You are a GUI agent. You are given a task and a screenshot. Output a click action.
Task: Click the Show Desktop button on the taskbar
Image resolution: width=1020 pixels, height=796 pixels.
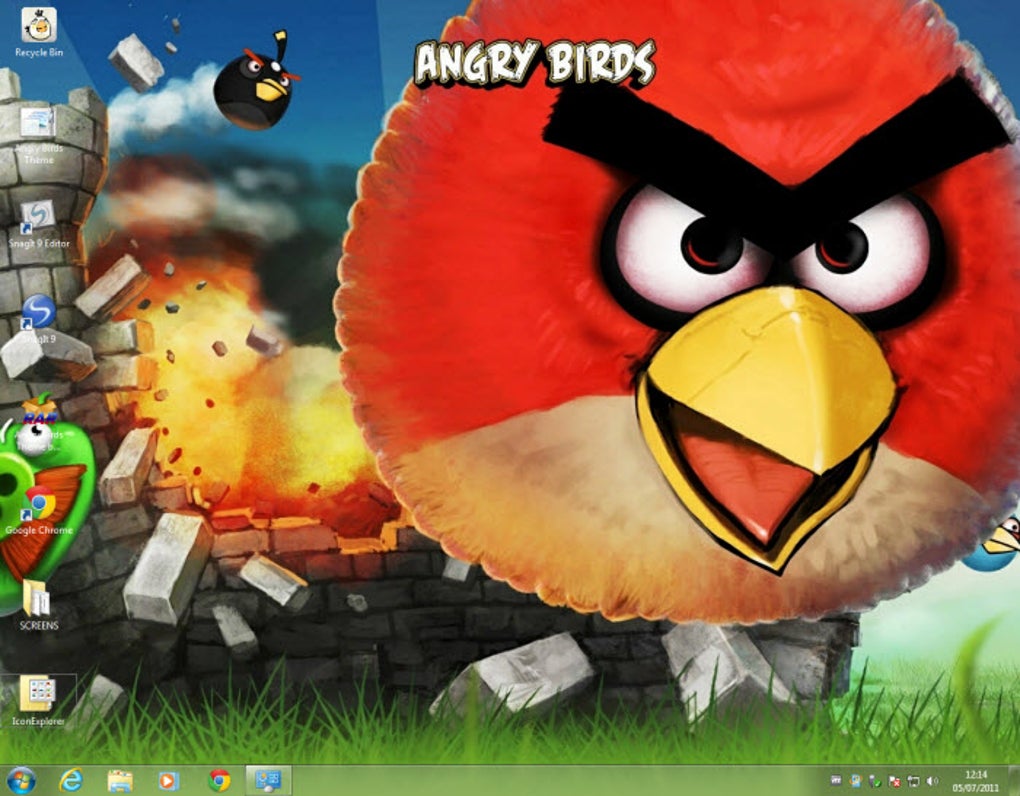click(x=1014, y=780)
